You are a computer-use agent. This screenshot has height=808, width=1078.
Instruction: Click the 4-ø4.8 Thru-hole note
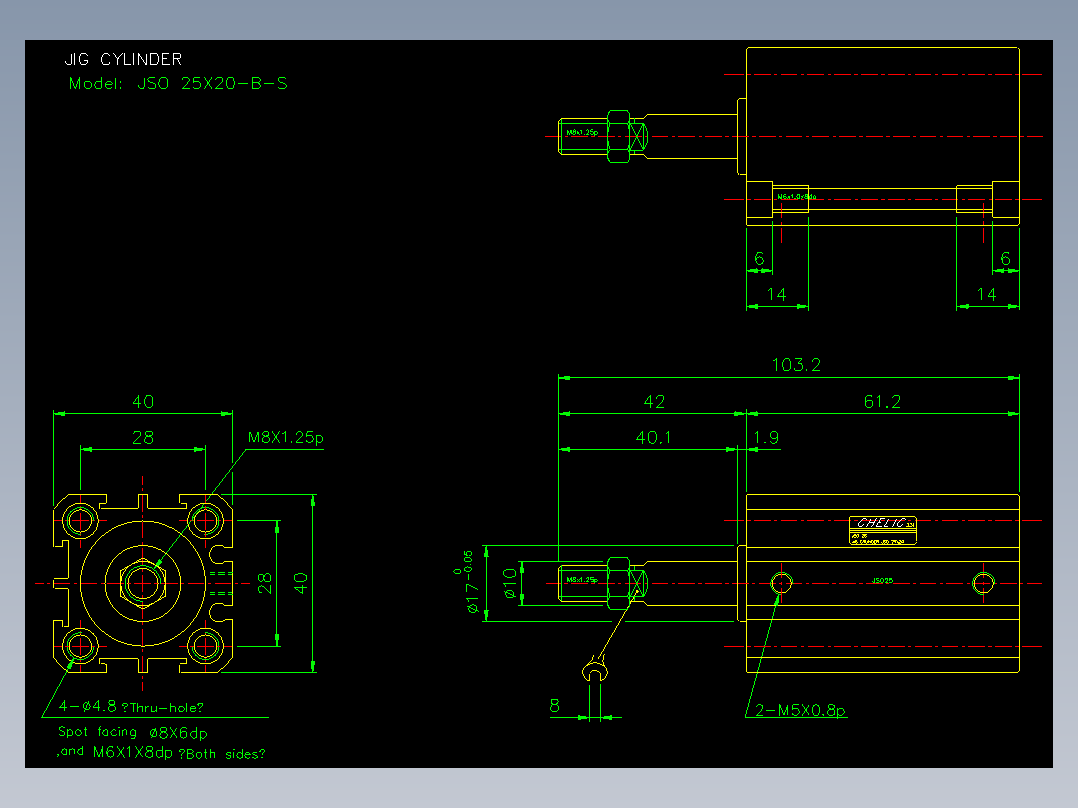click(x=131, y=707)
